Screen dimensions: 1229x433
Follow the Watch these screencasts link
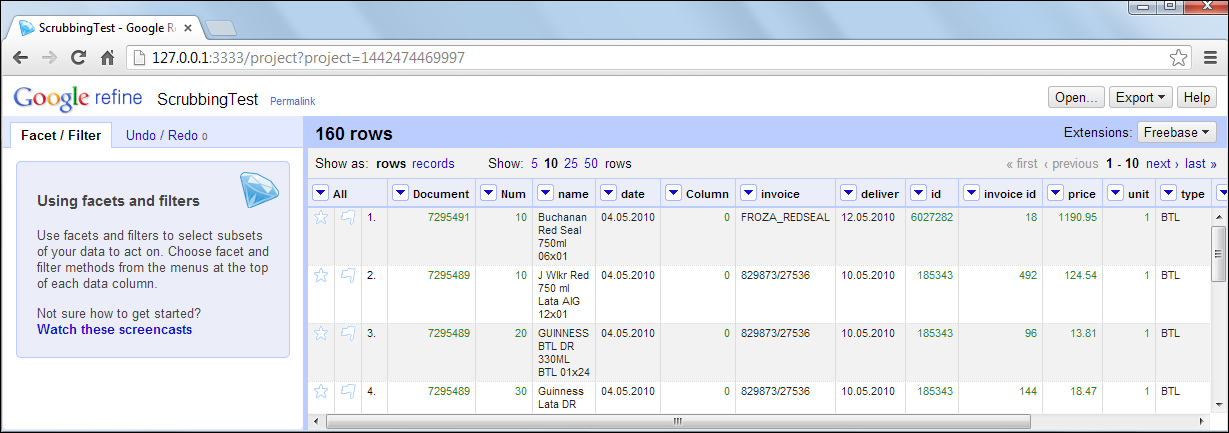pyautogui.click(x=114, y=329)
